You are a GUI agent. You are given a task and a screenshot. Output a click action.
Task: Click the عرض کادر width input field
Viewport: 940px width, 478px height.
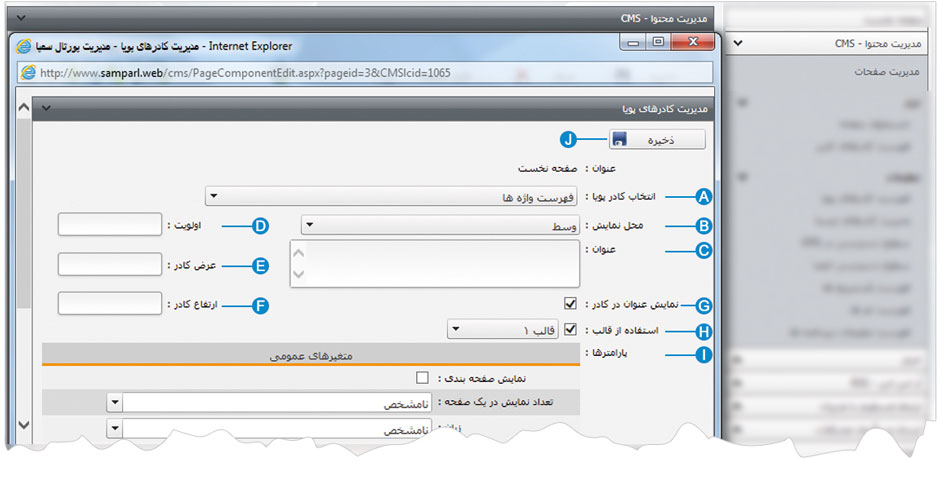tap(110, 264)
